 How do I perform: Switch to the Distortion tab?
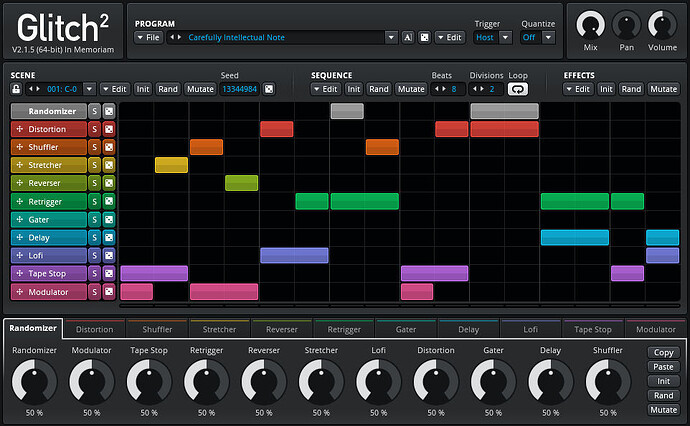[94, 329]
